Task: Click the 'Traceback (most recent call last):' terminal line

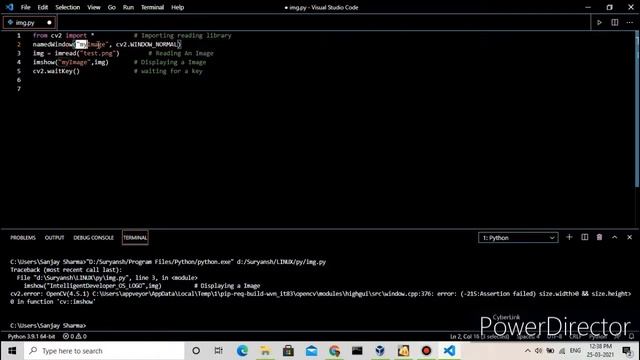Action: pos(65,270)
